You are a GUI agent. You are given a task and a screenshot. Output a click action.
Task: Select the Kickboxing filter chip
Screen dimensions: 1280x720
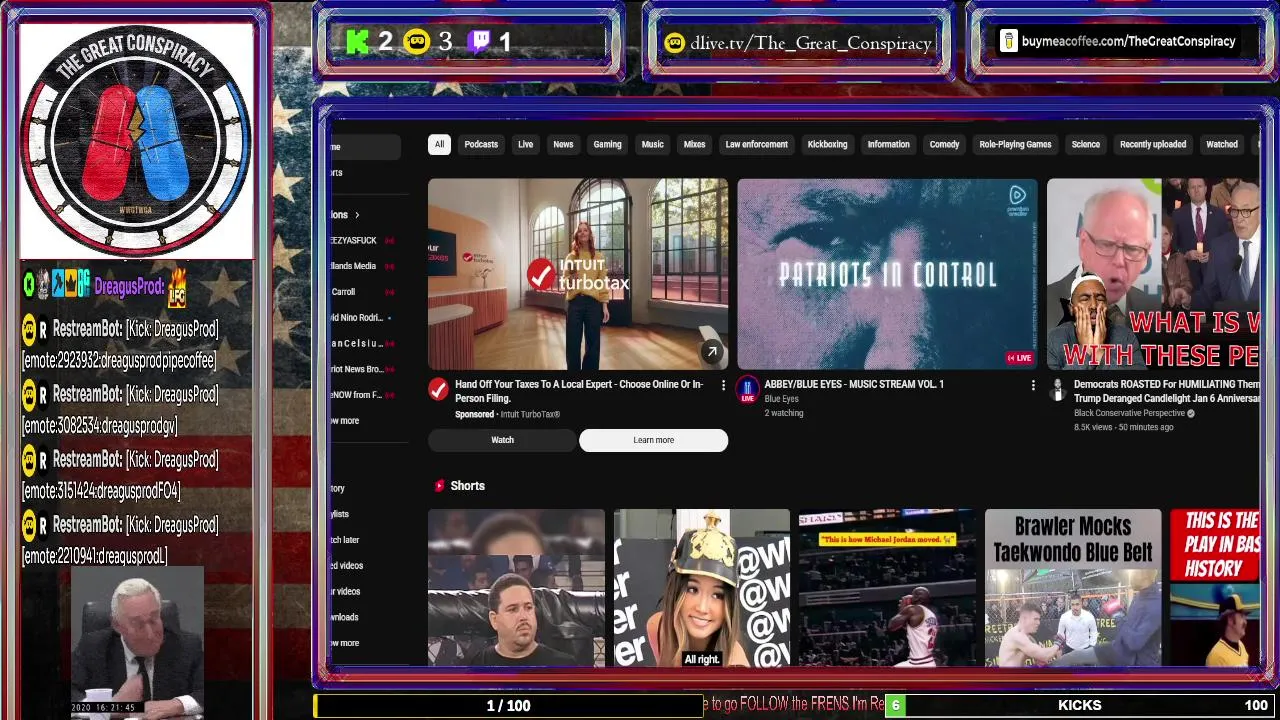[827, 144]
